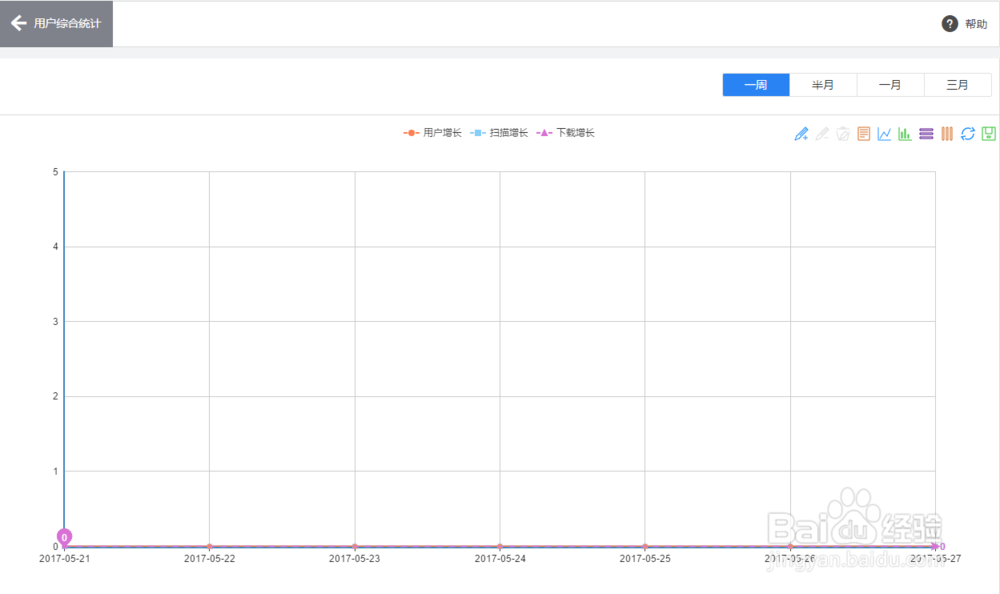Click the blue restore refresh icon

coord(967,134)
